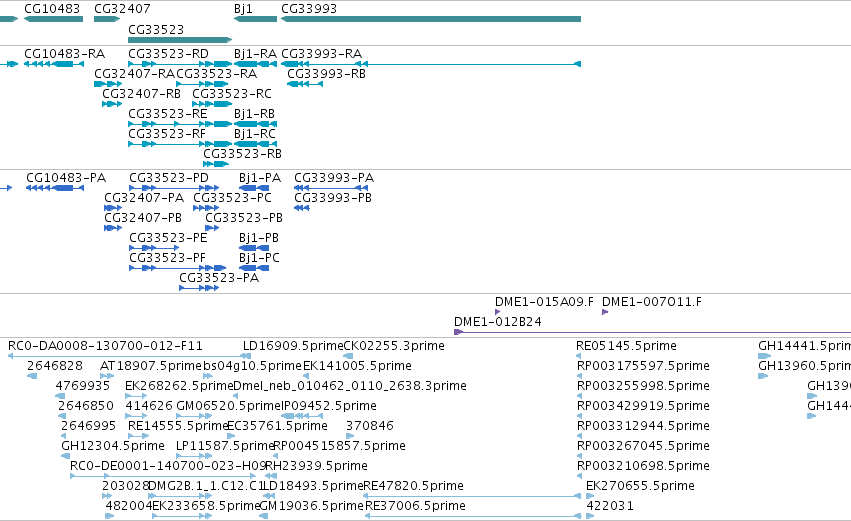Click protein CG33523-PA
Screen dimensions: 851x521
(219, 278)
